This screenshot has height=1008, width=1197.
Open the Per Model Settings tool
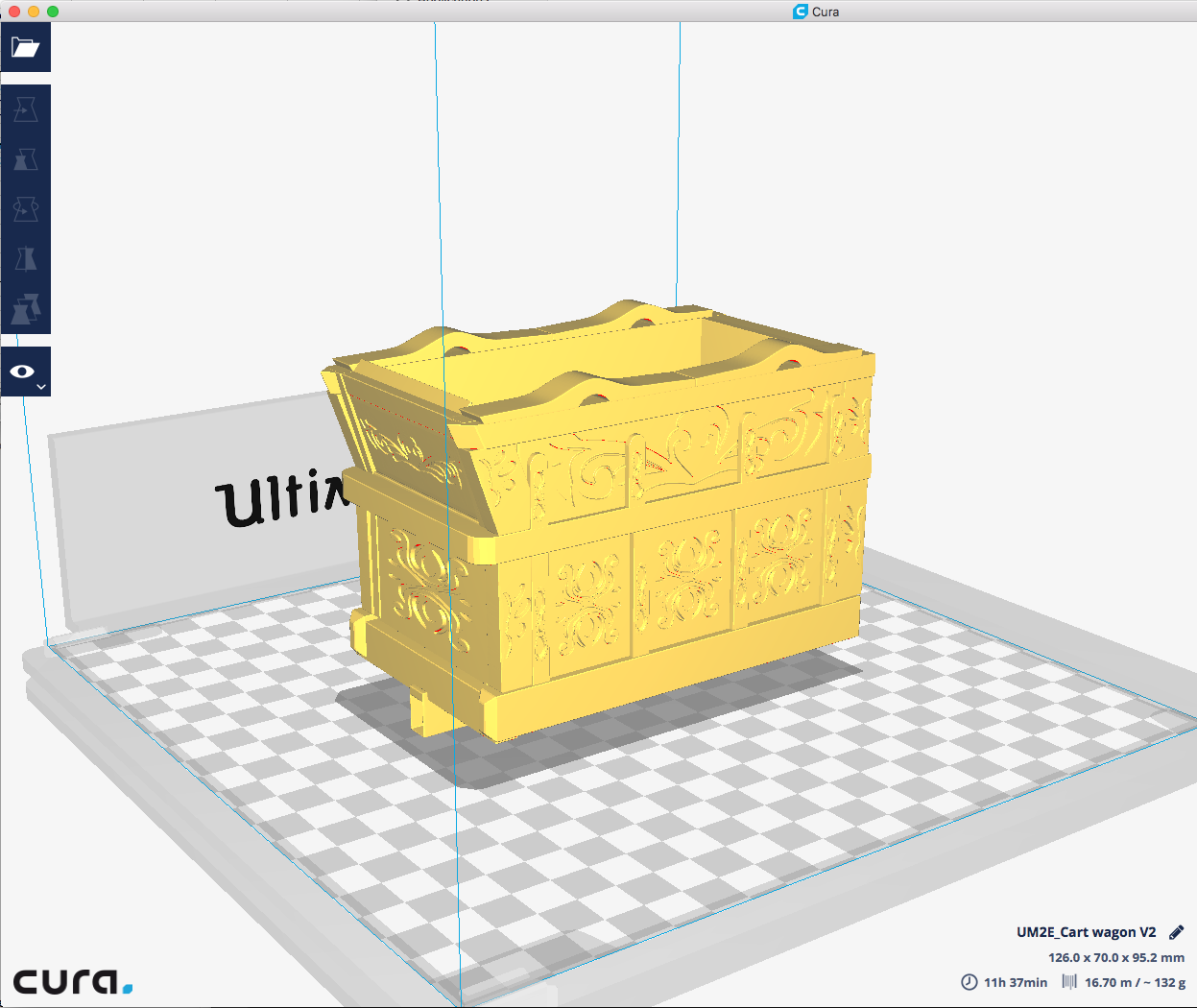pos(26,309)
